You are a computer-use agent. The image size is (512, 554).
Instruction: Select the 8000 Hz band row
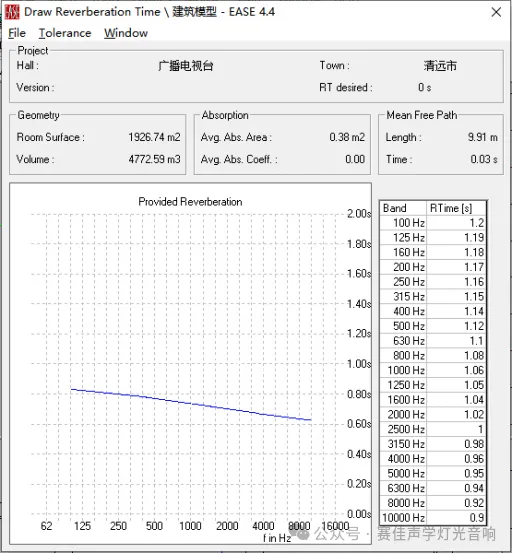click(x=433, y=503)
